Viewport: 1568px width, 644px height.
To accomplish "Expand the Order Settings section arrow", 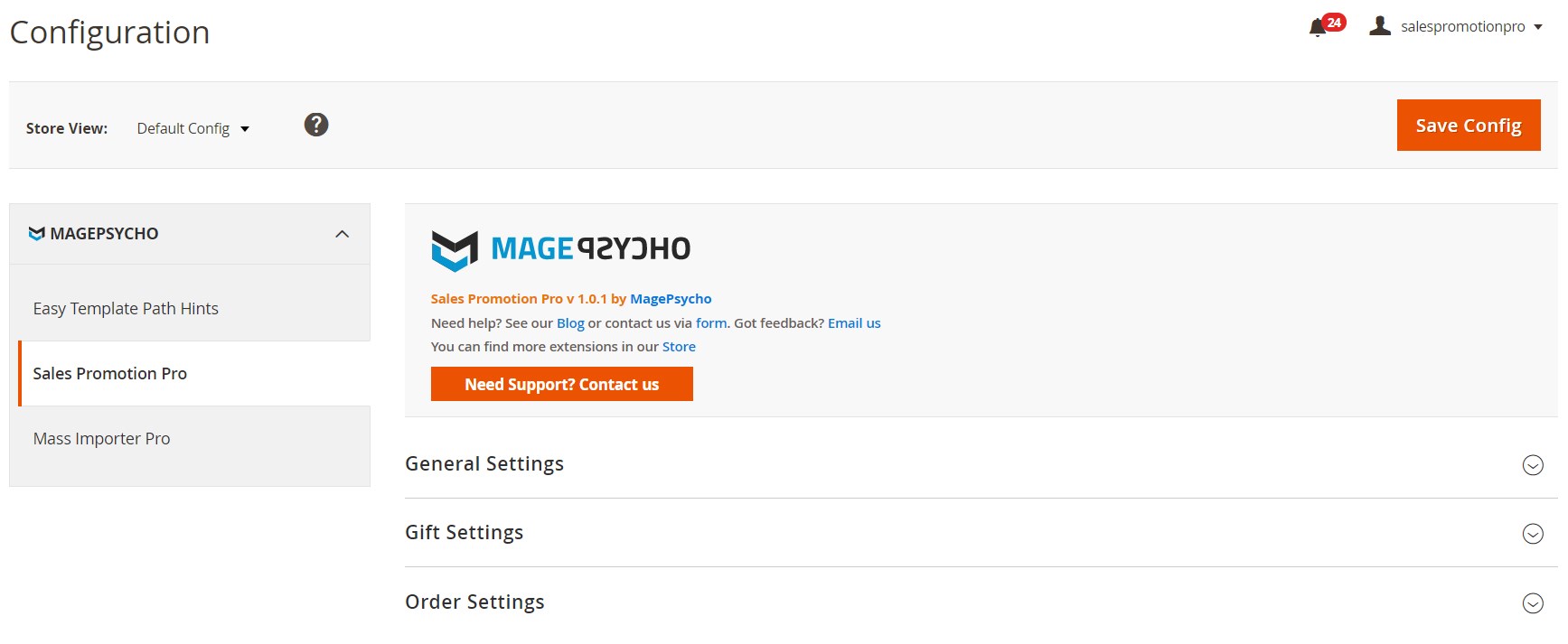I will tap(1533, 603).
